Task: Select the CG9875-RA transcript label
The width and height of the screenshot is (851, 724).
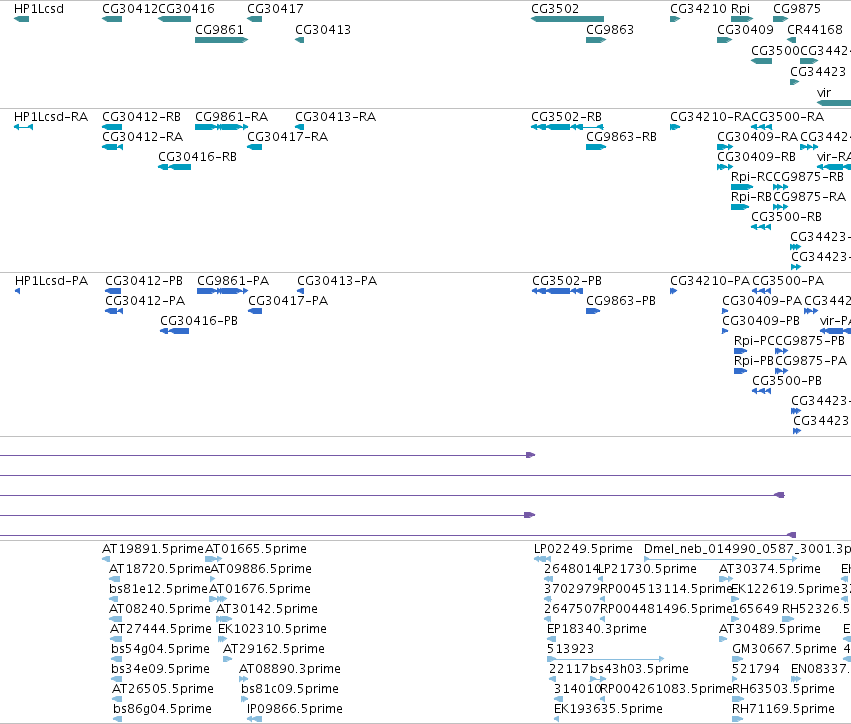Action: click(x=810, y=197)
